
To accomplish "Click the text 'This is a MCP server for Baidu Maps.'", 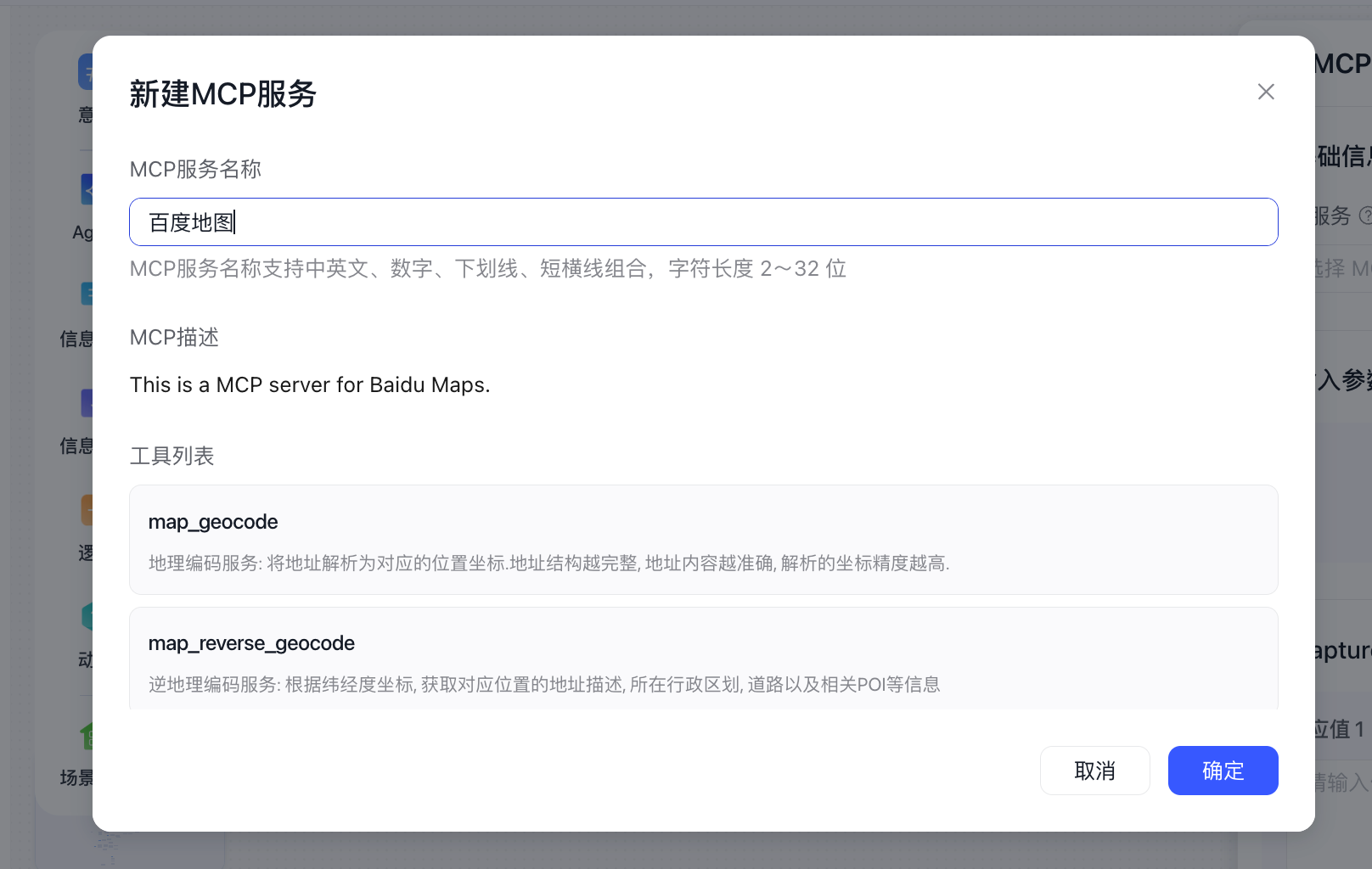I will tap(310, 384).
